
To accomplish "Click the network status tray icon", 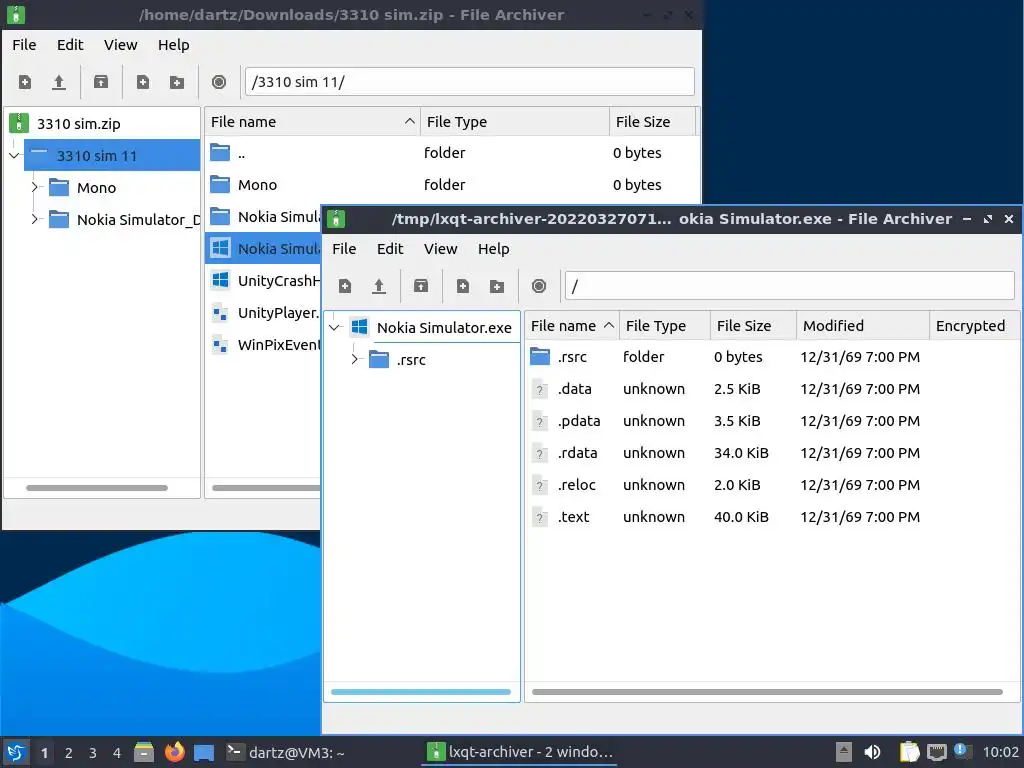I will 936,752.
